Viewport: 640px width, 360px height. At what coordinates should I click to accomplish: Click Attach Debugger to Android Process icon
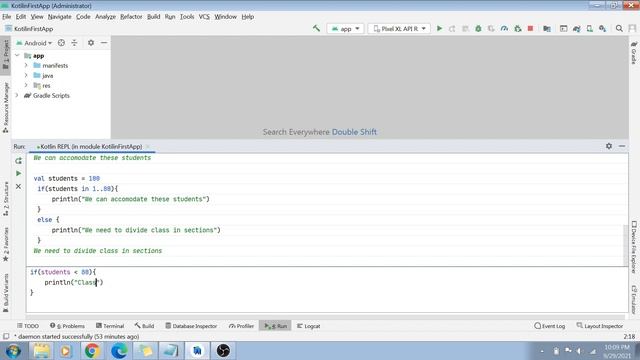click(x=518, y=29)
